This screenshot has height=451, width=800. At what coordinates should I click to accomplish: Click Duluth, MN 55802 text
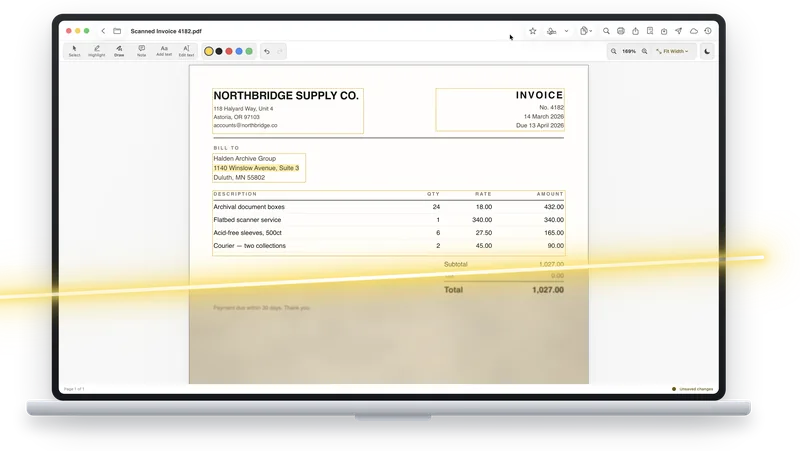[x=239, y=178]
